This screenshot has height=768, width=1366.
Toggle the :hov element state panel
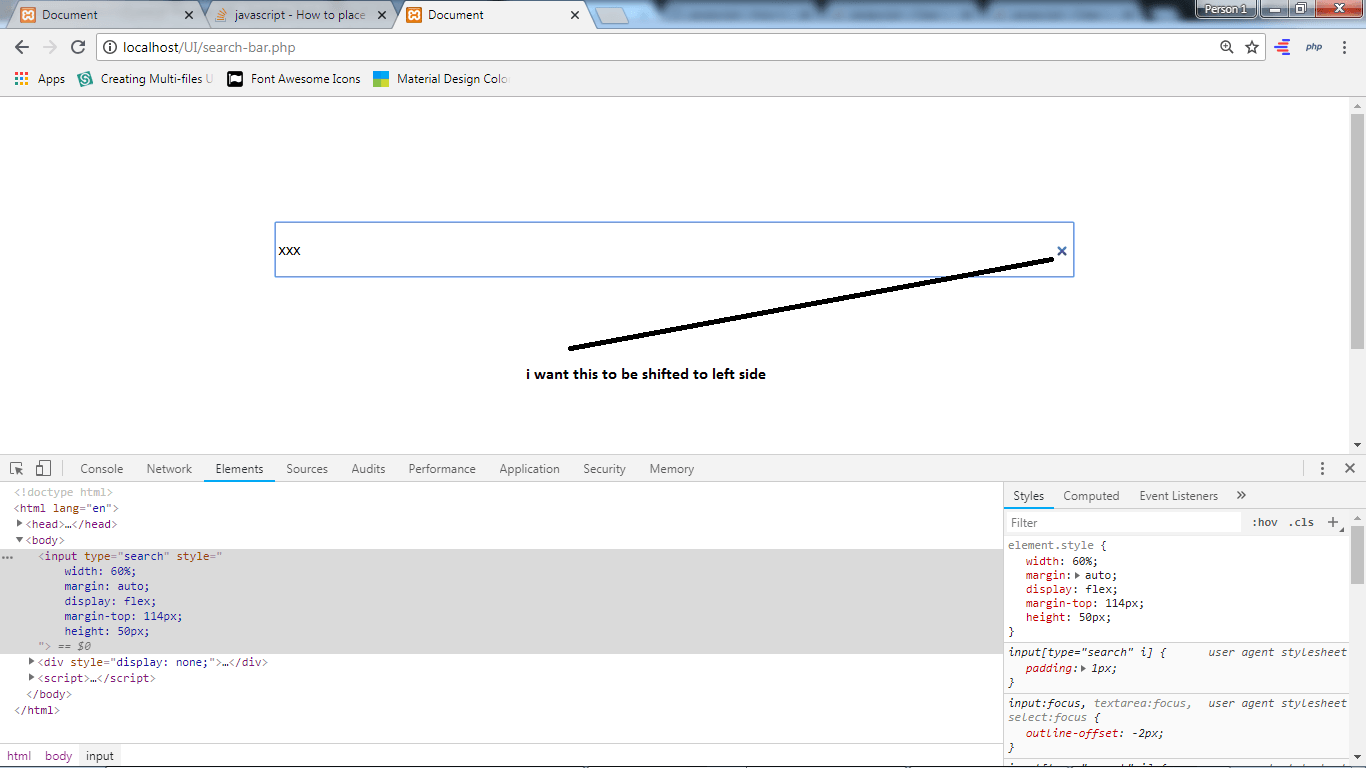point(1264,522)
